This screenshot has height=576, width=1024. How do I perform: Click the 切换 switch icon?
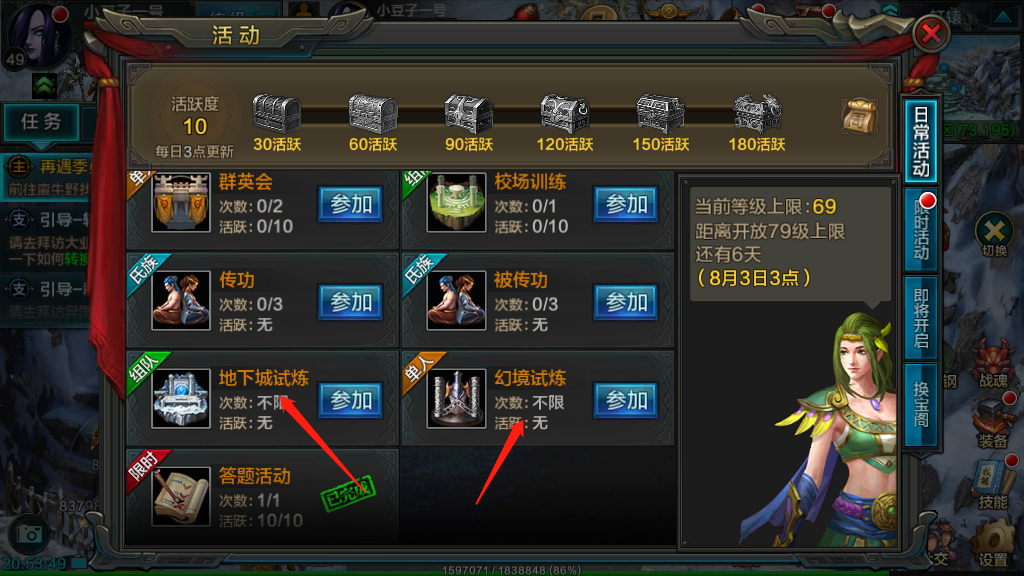(x=995, y=234)
